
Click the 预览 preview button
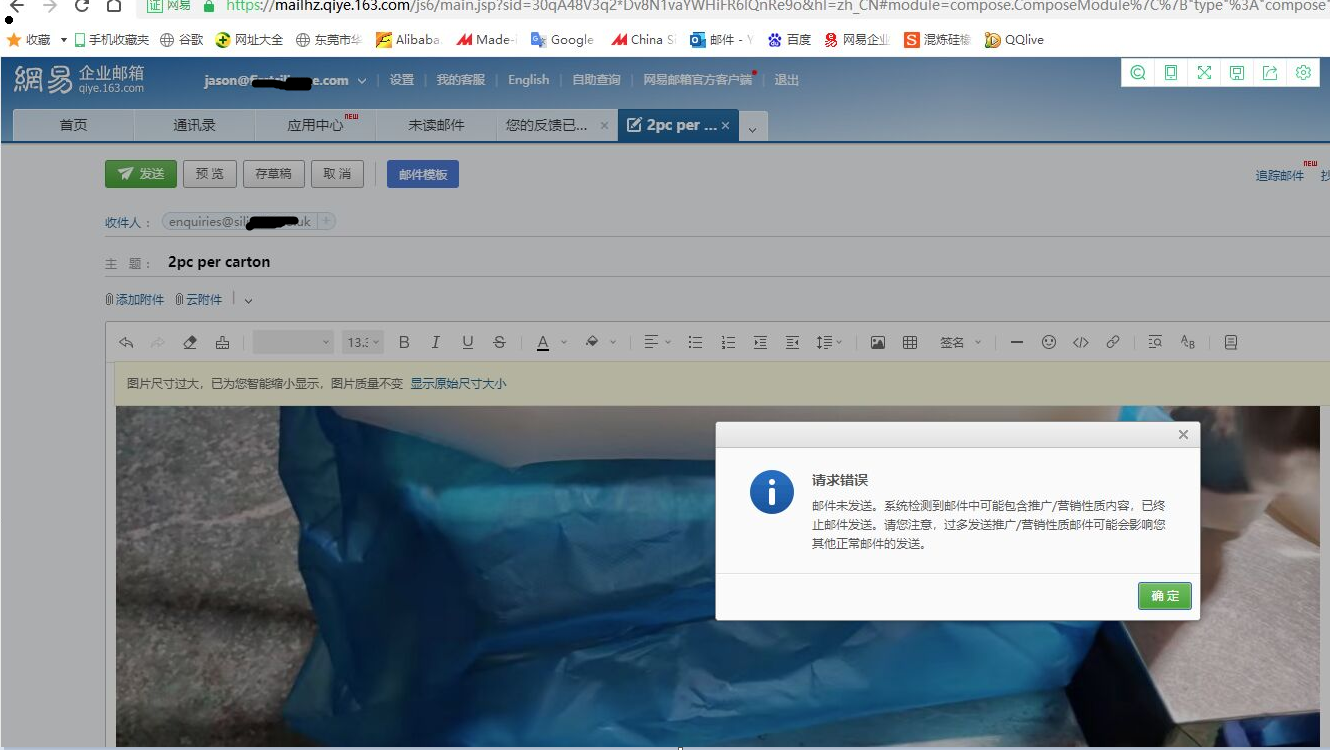point(210,173)
